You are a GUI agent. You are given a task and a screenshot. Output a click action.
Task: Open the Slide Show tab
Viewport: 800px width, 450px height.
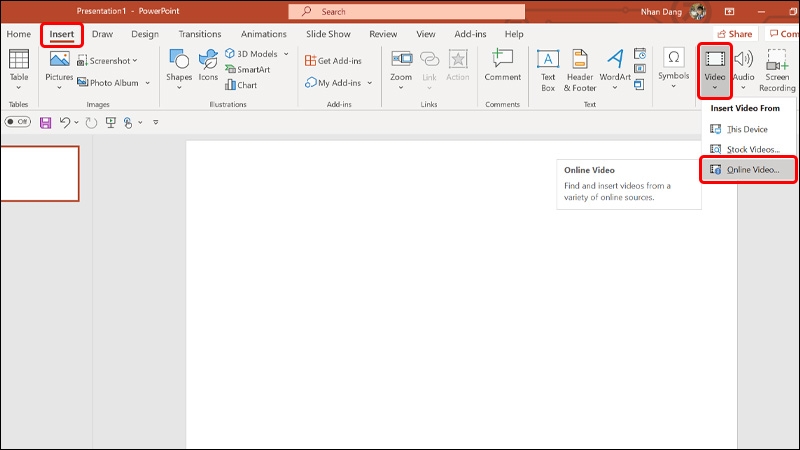(x=328, y=34)
